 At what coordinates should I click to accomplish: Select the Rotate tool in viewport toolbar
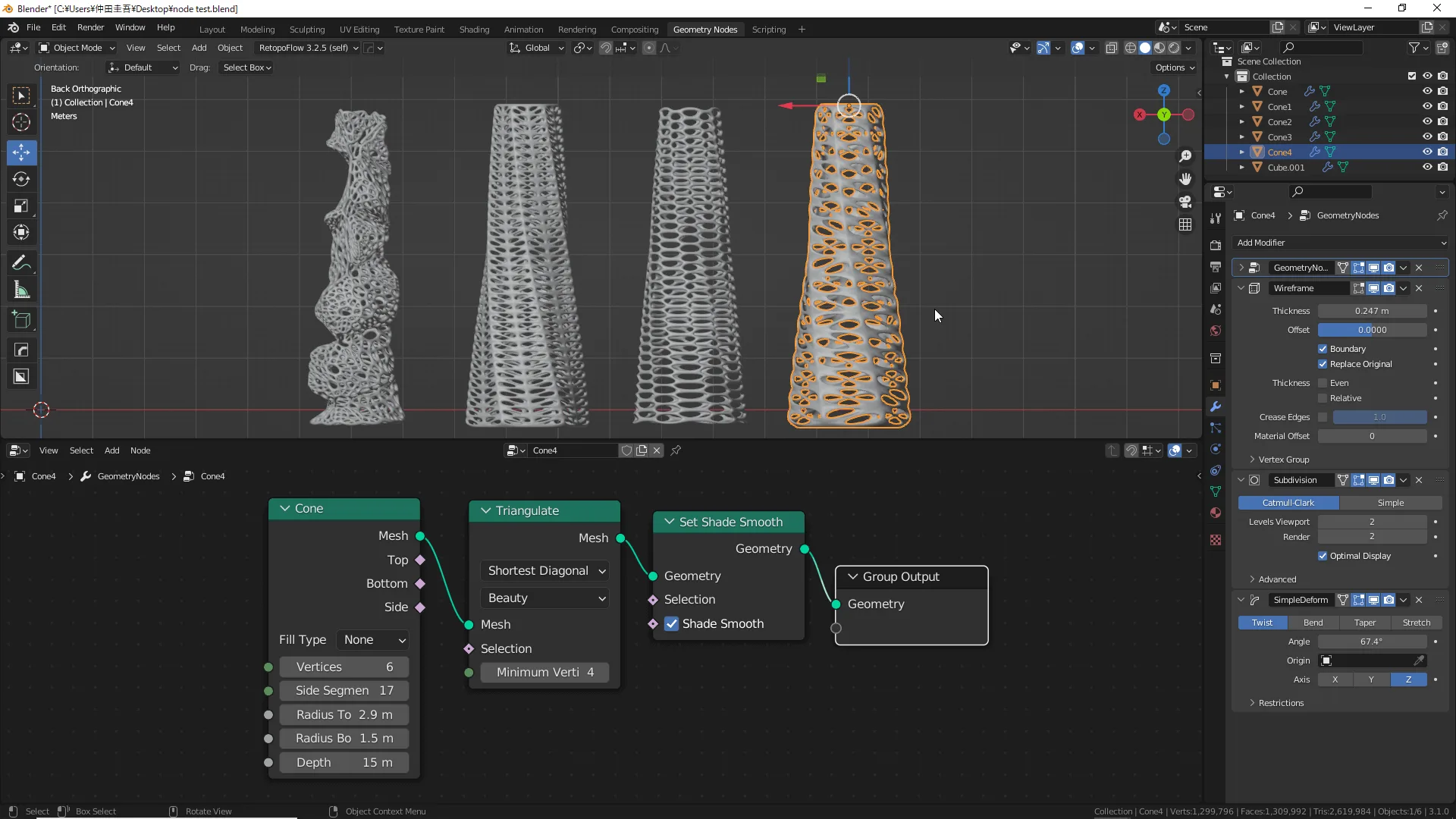click(x=21, y=179)
